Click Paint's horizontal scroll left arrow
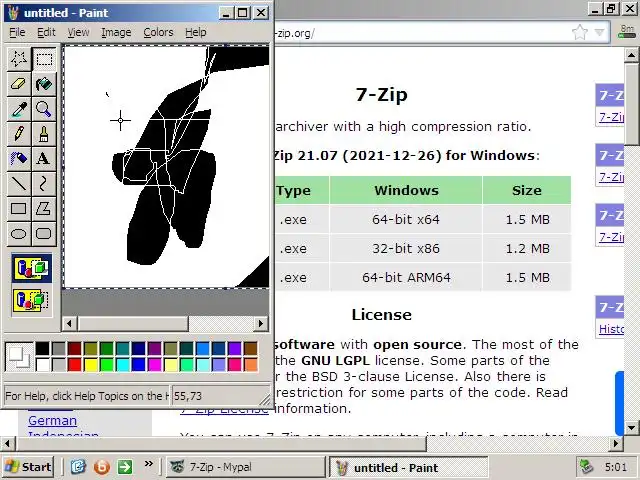The width and height of the screenshot is (640, 480). (69, 324)
